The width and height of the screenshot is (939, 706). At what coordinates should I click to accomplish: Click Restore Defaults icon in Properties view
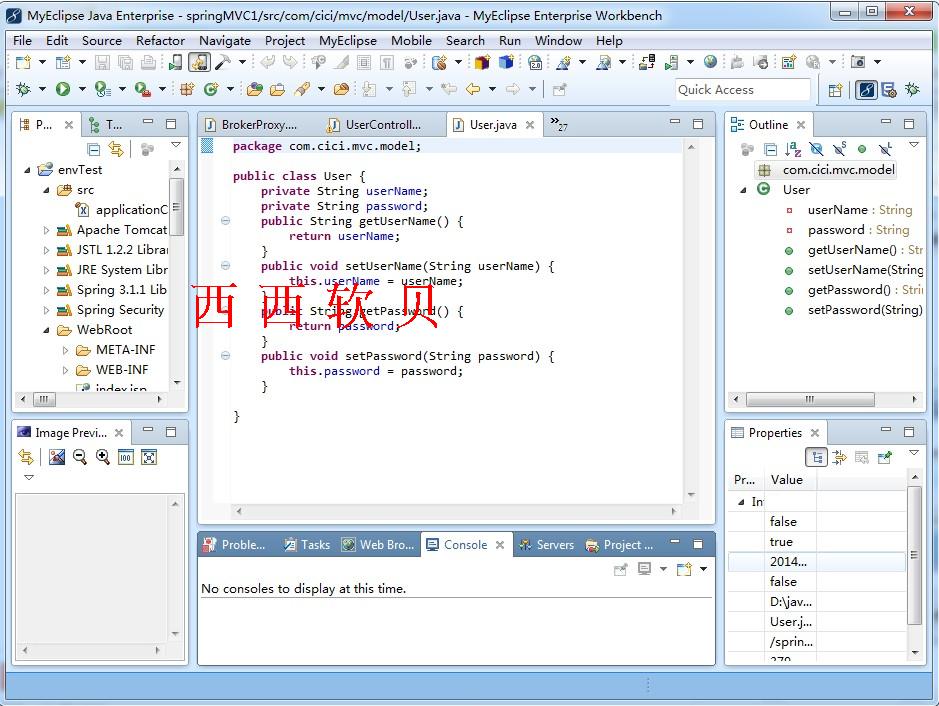coord(862,458)
